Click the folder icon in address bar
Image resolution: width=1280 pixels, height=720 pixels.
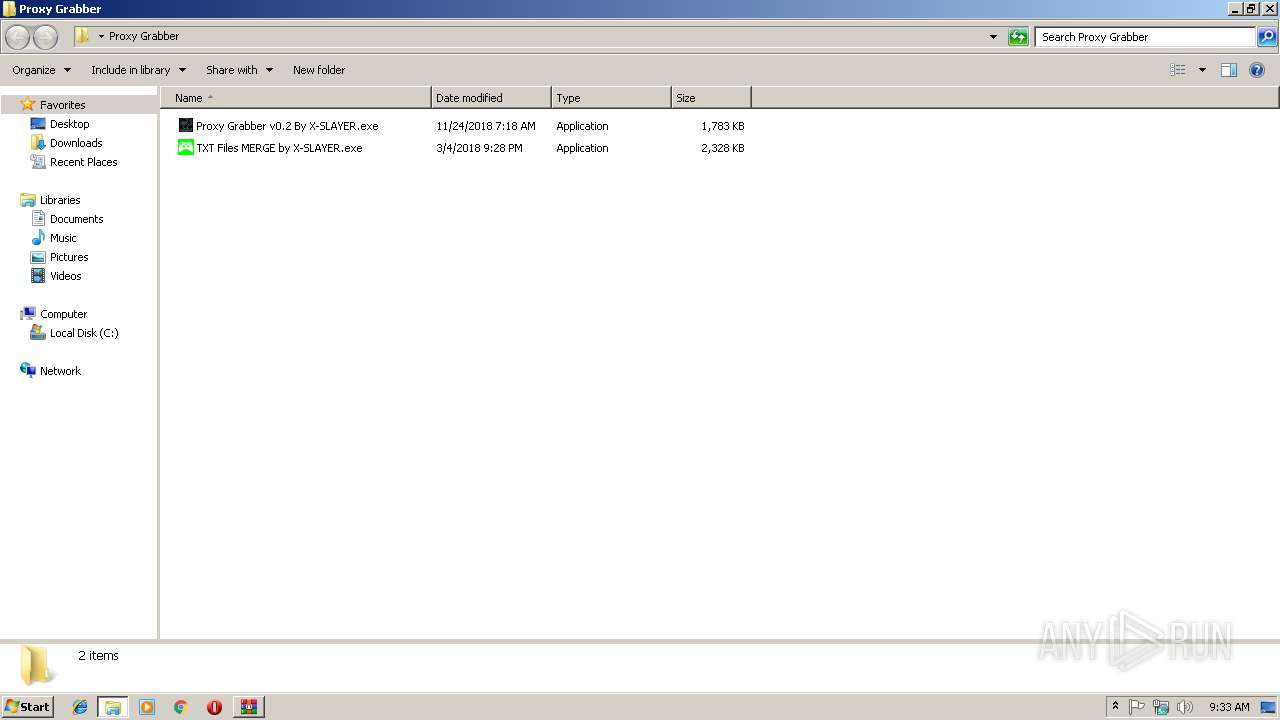point(83,36)
